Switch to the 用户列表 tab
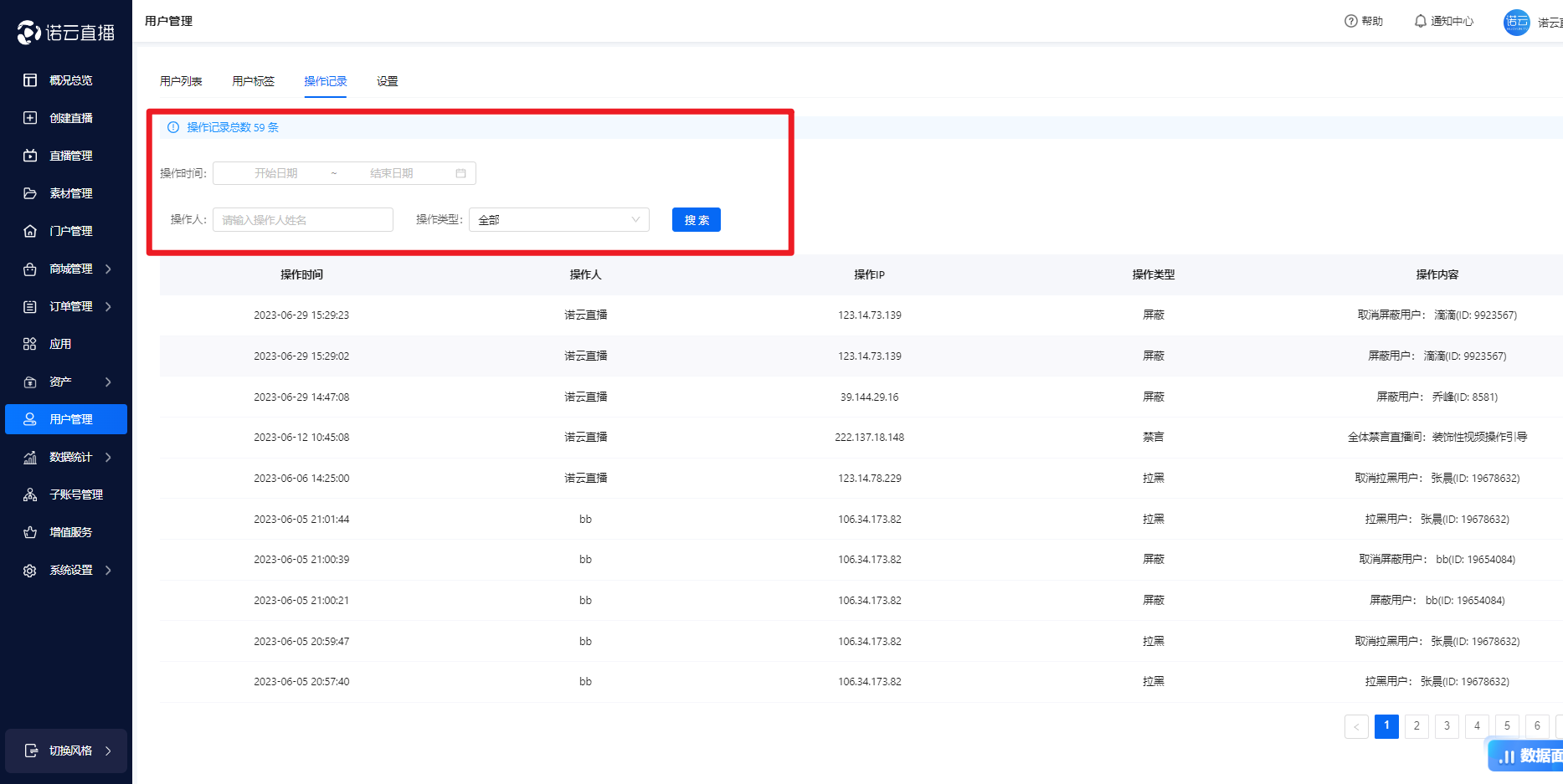The height and width of the screenshot is (784, 1563). [x=181, y=81]
